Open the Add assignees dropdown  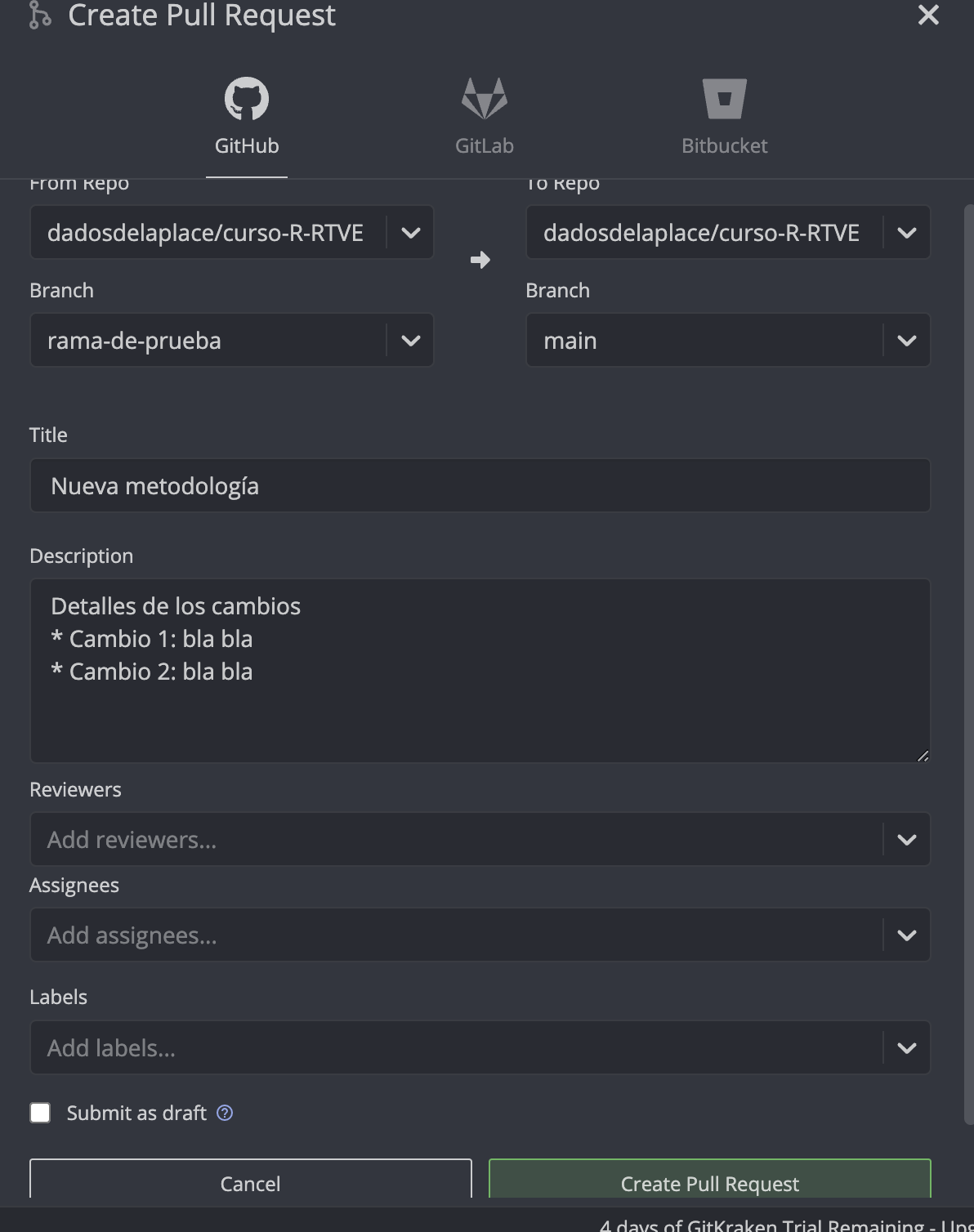(x=906, y=935)
